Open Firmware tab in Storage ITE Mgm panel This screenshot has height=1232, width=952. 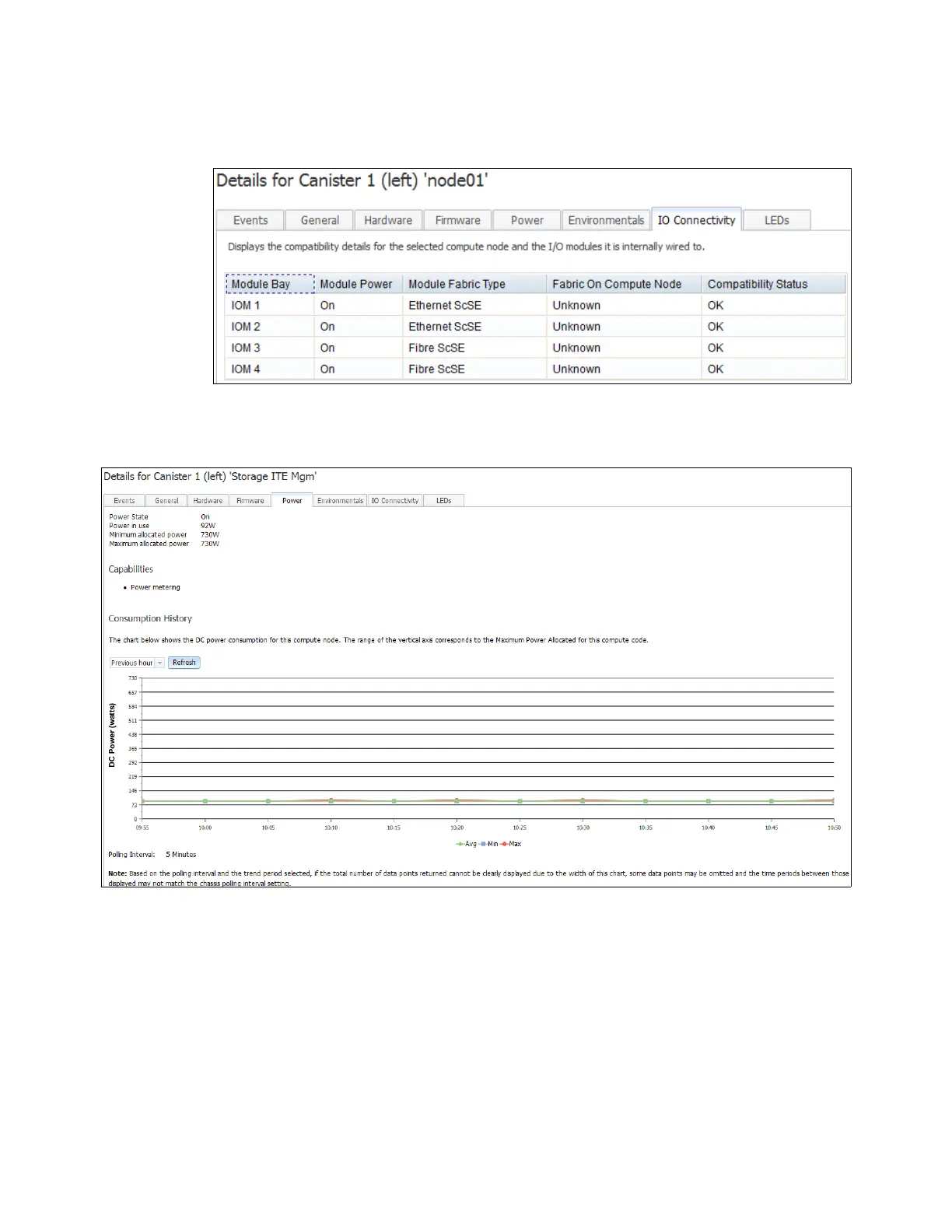[250, 500]
